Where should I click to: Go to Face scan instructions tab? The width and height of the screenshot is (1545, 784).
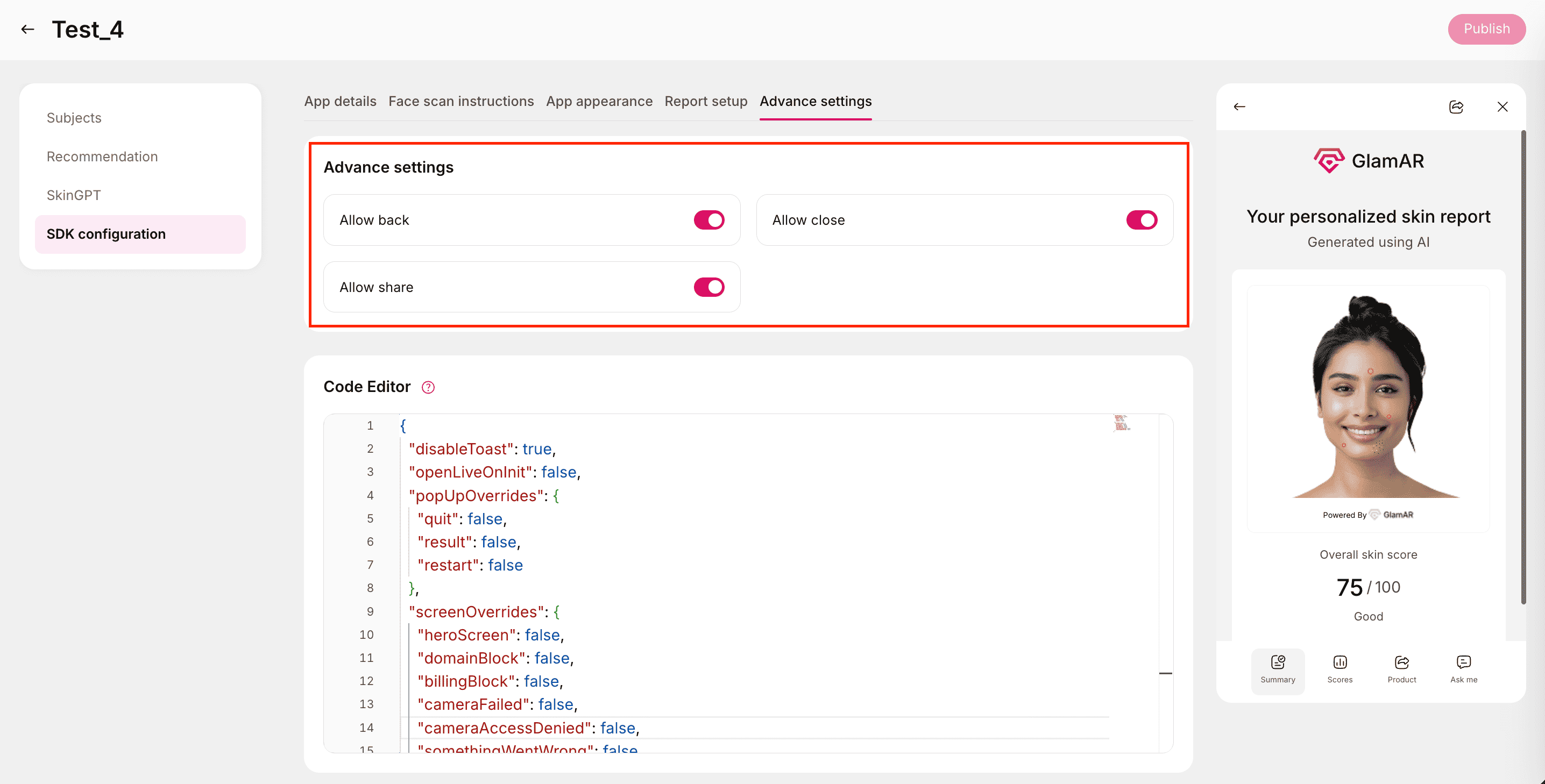(x=460, y=101)
